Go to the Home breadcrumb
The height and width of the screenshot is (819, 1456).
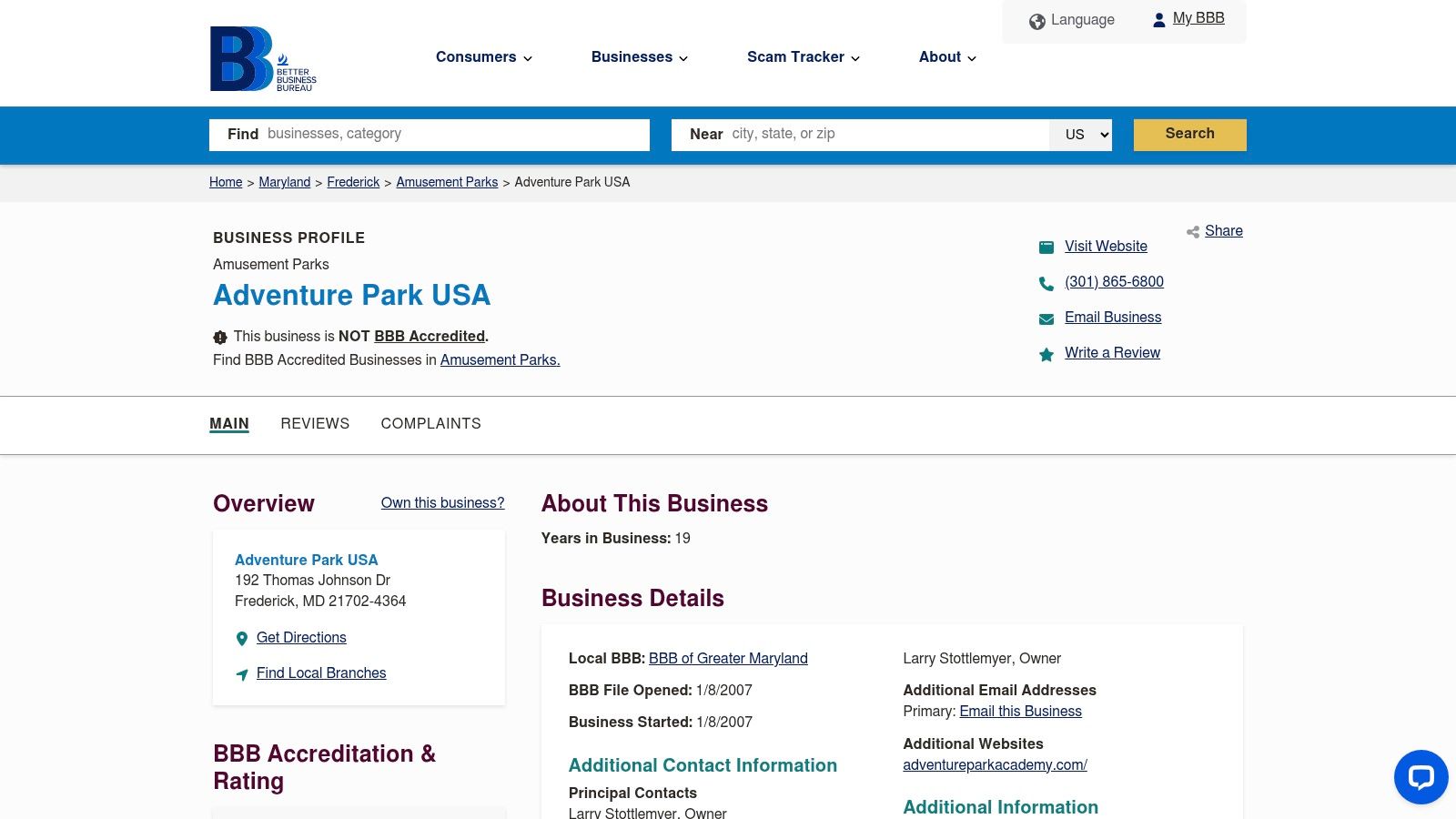[x=226, y=182]
